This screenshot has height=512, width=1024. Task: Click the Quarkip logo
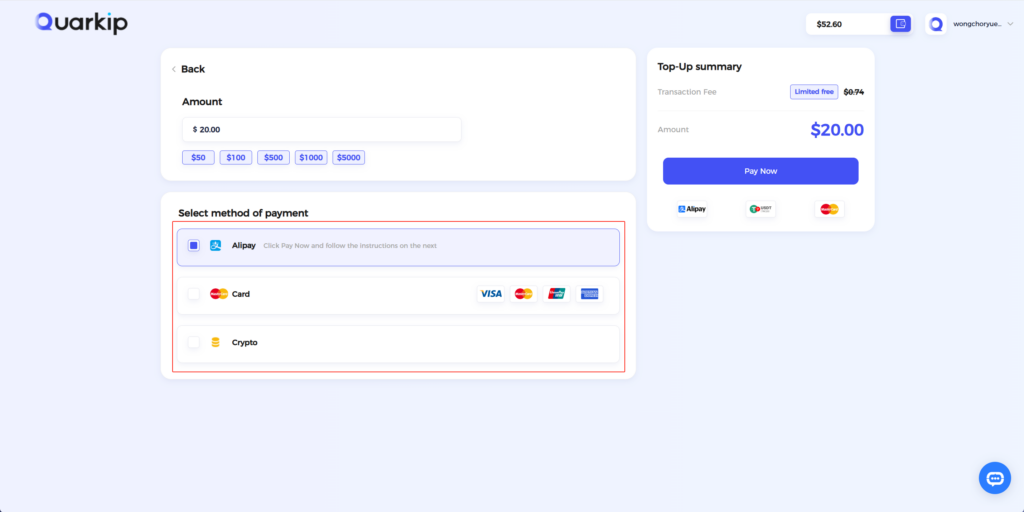point(82,23)
